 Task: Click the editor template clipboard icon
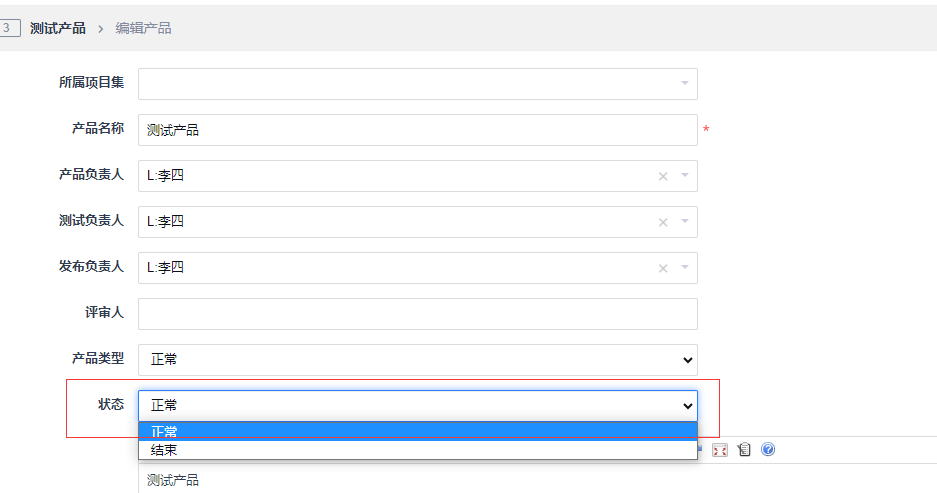(744, 449)
